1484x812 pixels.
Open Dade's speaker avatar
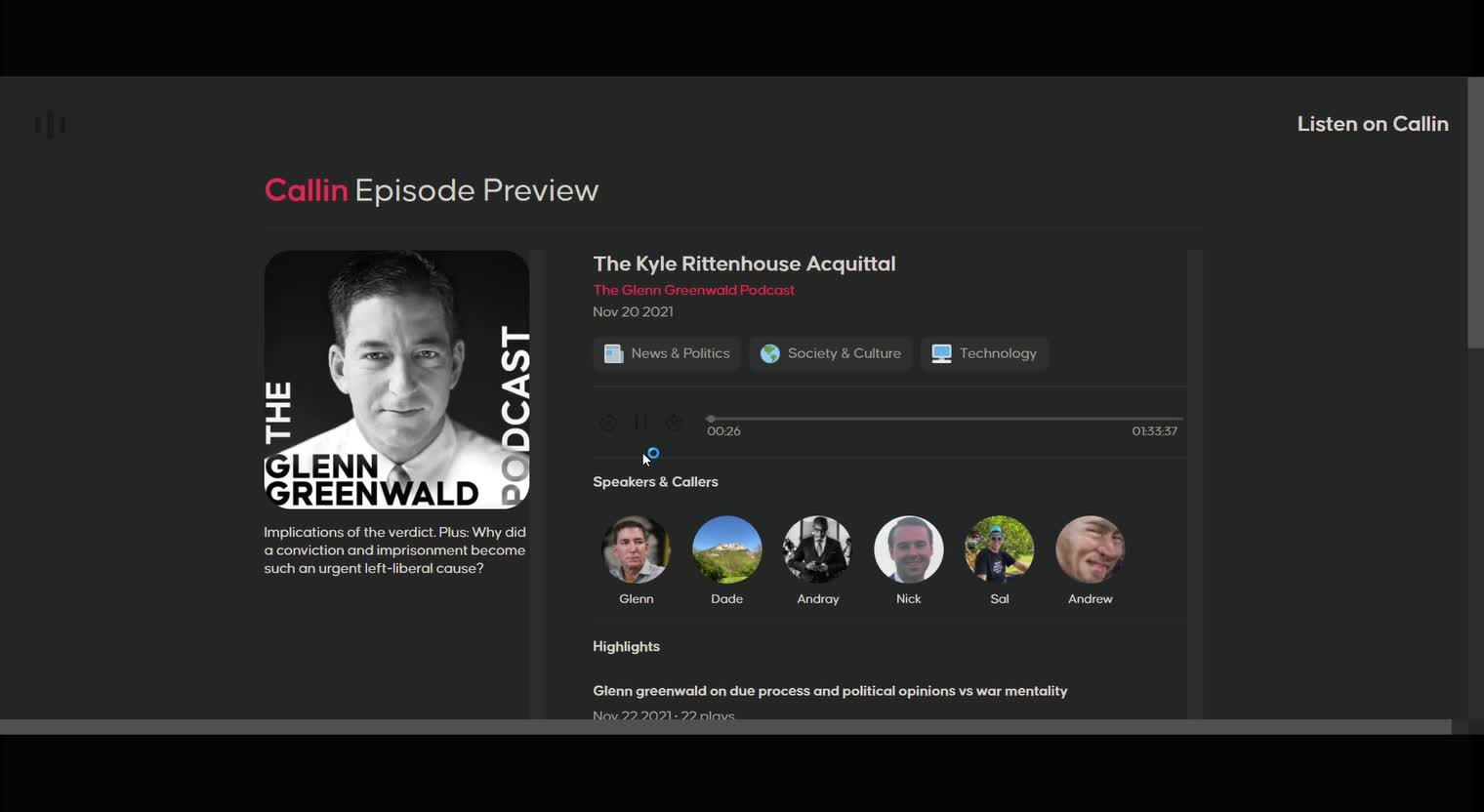coord(726,549)
